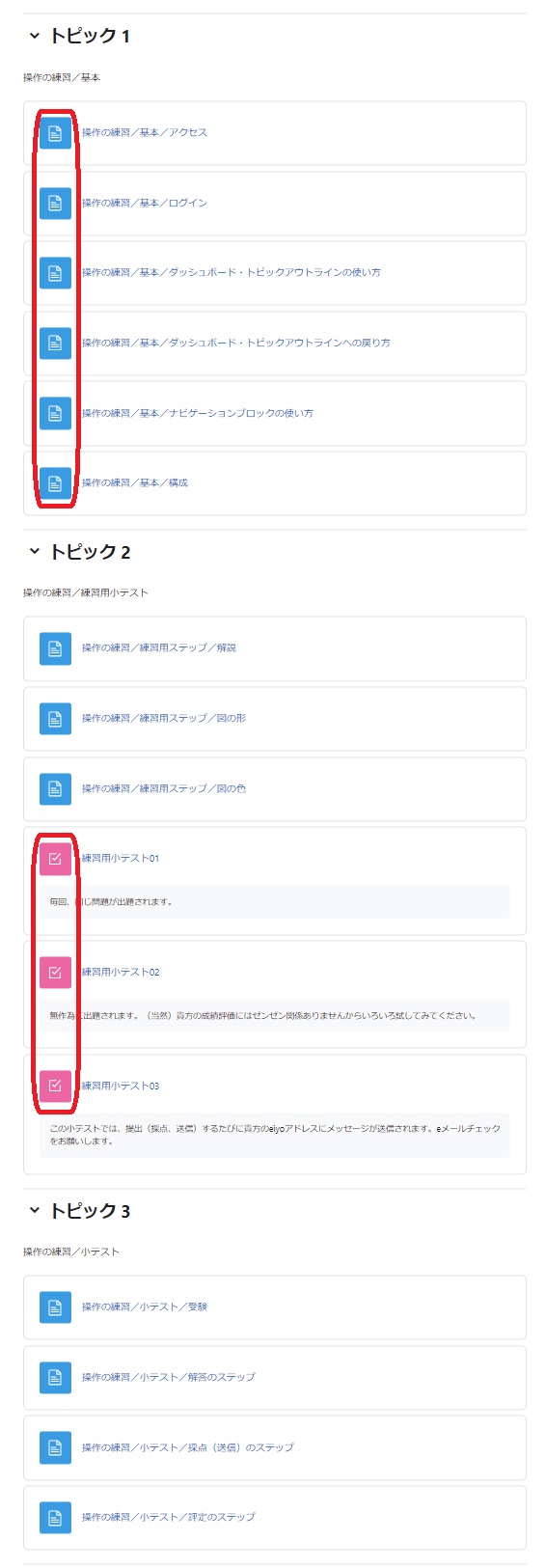The height and width of the screenshot is (1568, 545).
Task: Click page icon for 練習用ステップ/解説
Action: coord(55,648)
